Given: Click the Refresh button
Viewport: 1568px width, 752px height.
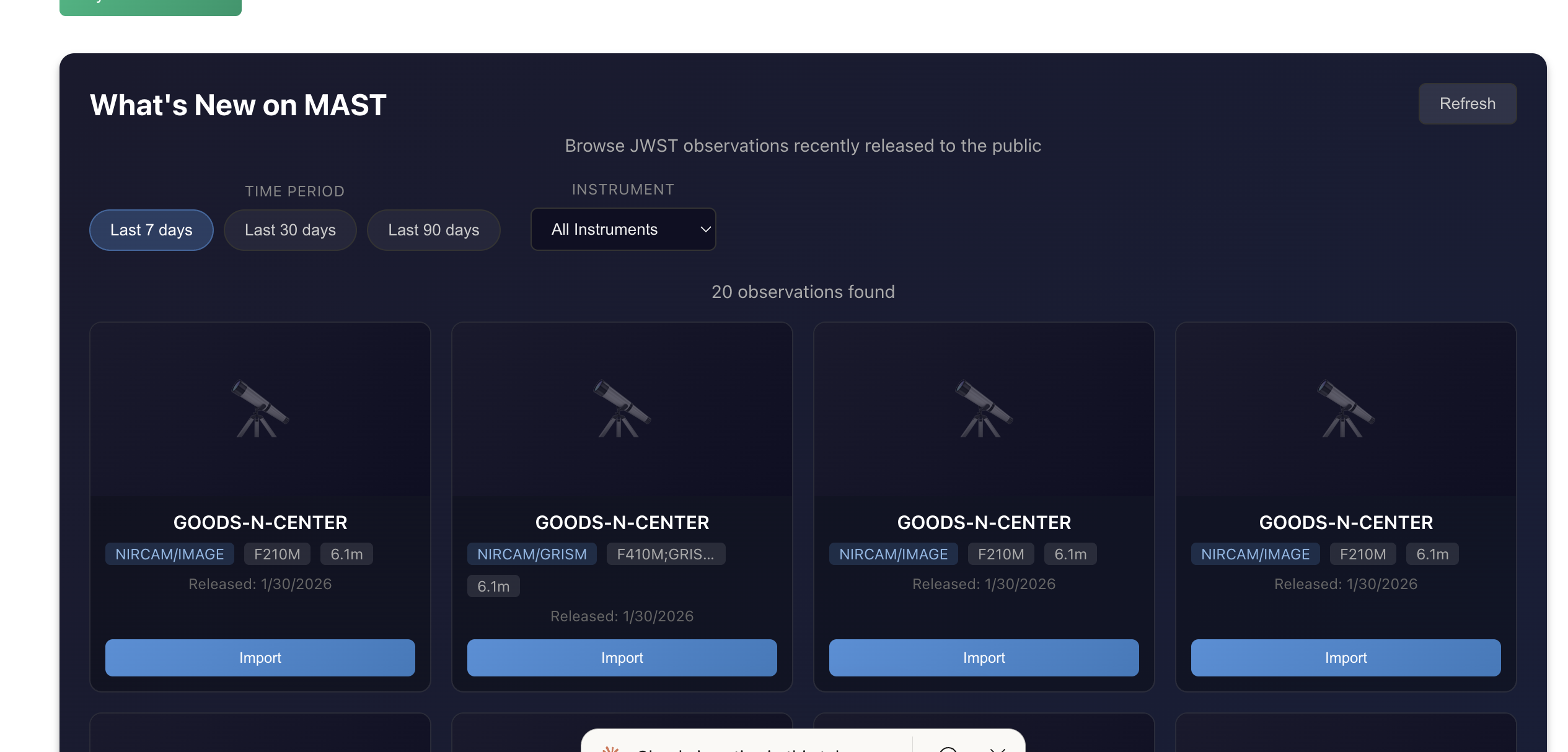Looking at the screenshot, I should (1467, 103).
